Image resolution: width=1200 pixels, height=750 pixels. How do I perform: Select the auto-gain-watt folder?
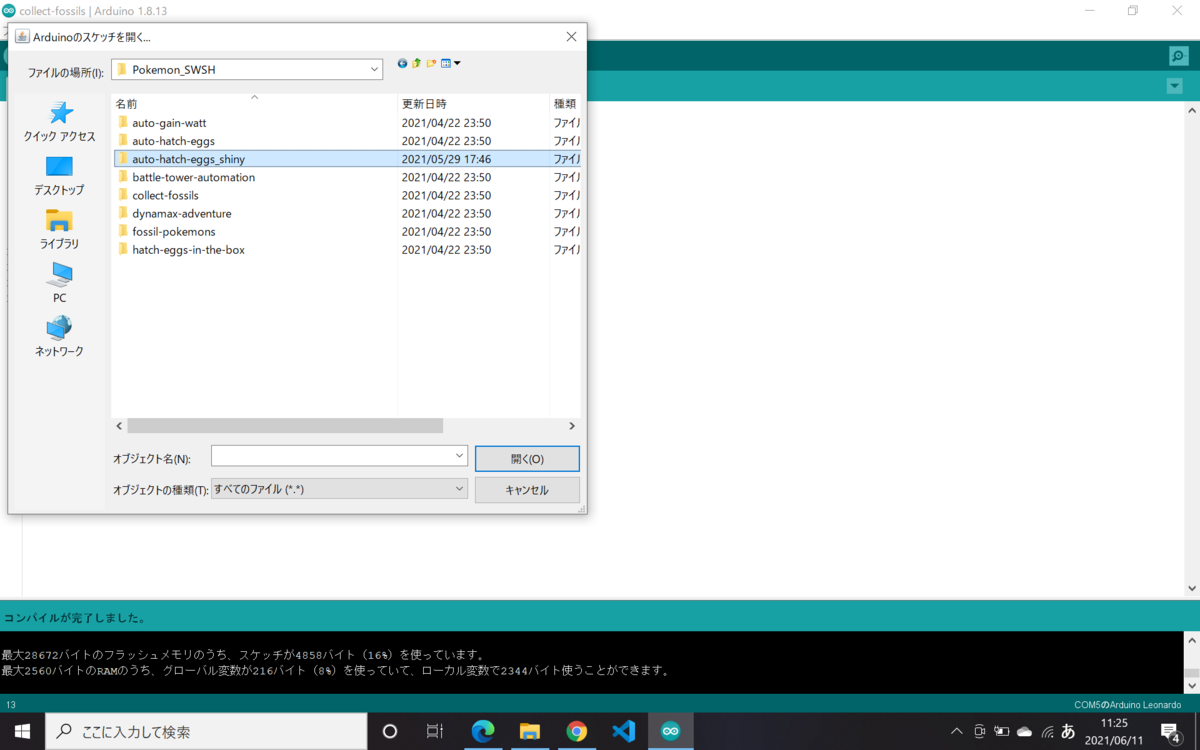click(x=168, y=123)
